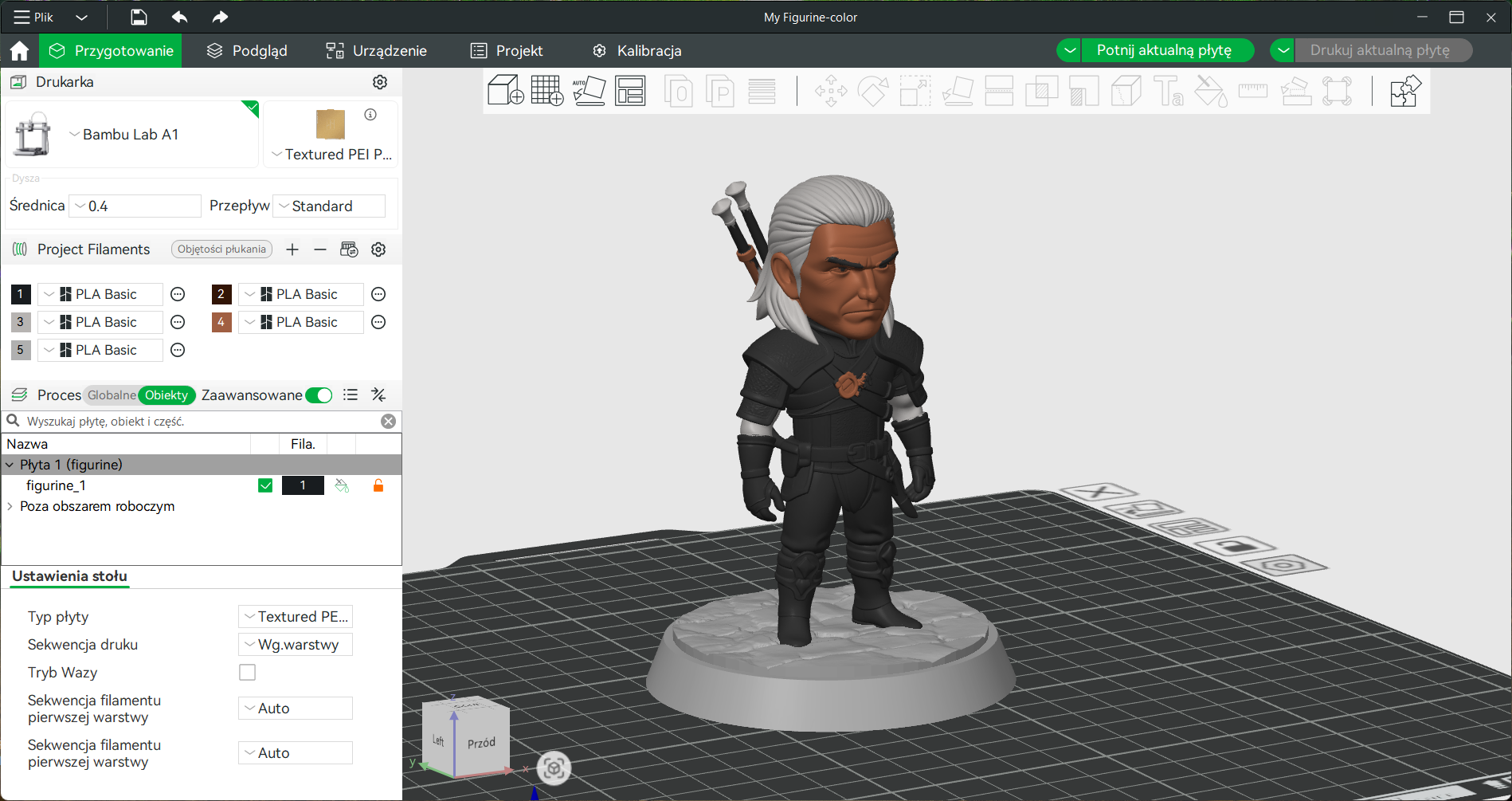Toggle the Zaawansowane advanced switch

coord(319,395)
